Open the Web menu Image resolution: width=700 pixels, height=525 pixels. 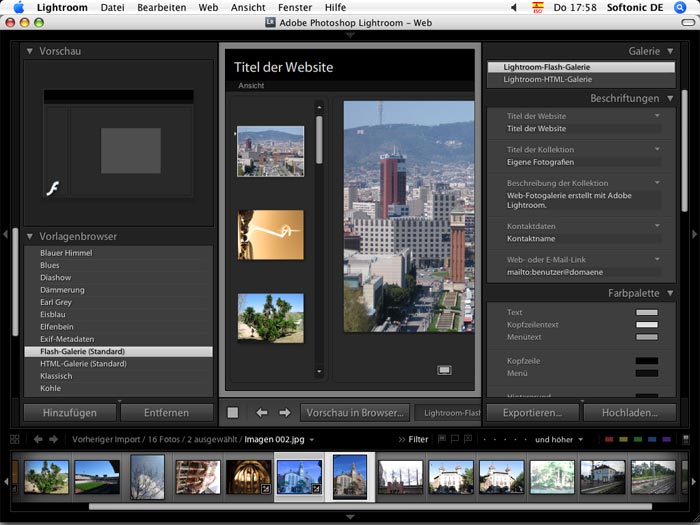208,8
